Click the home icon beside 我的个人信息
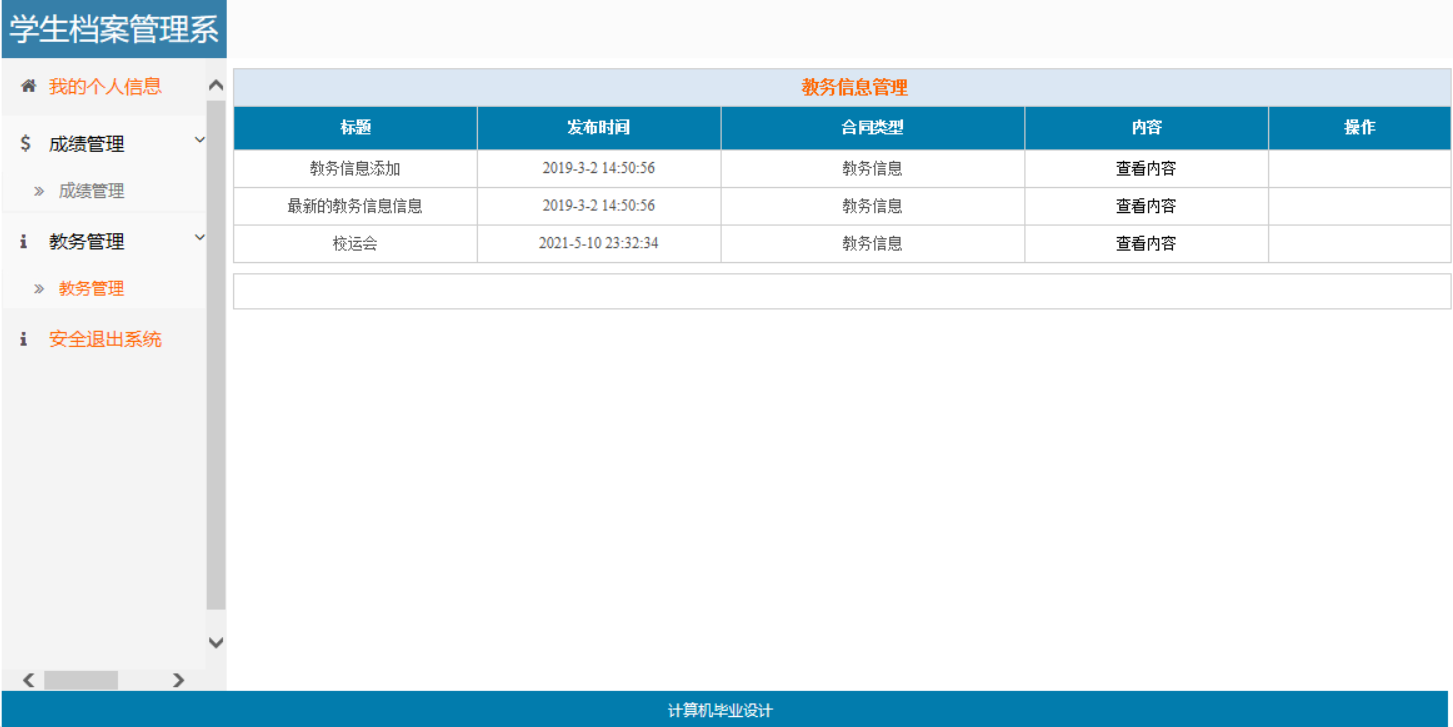Viewport: 1453px width, 727px height. click(28, 87)
